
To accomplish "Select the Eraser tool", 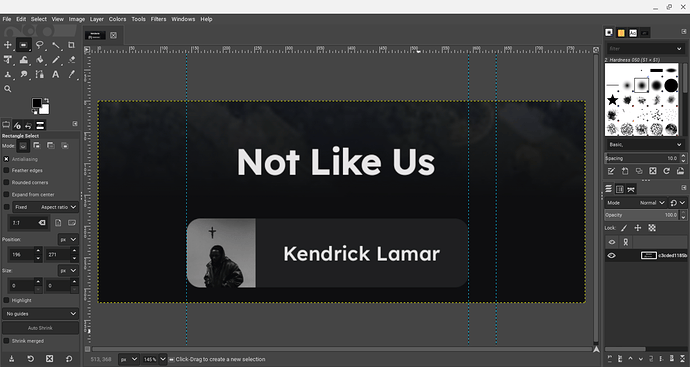I will point(71,60).
